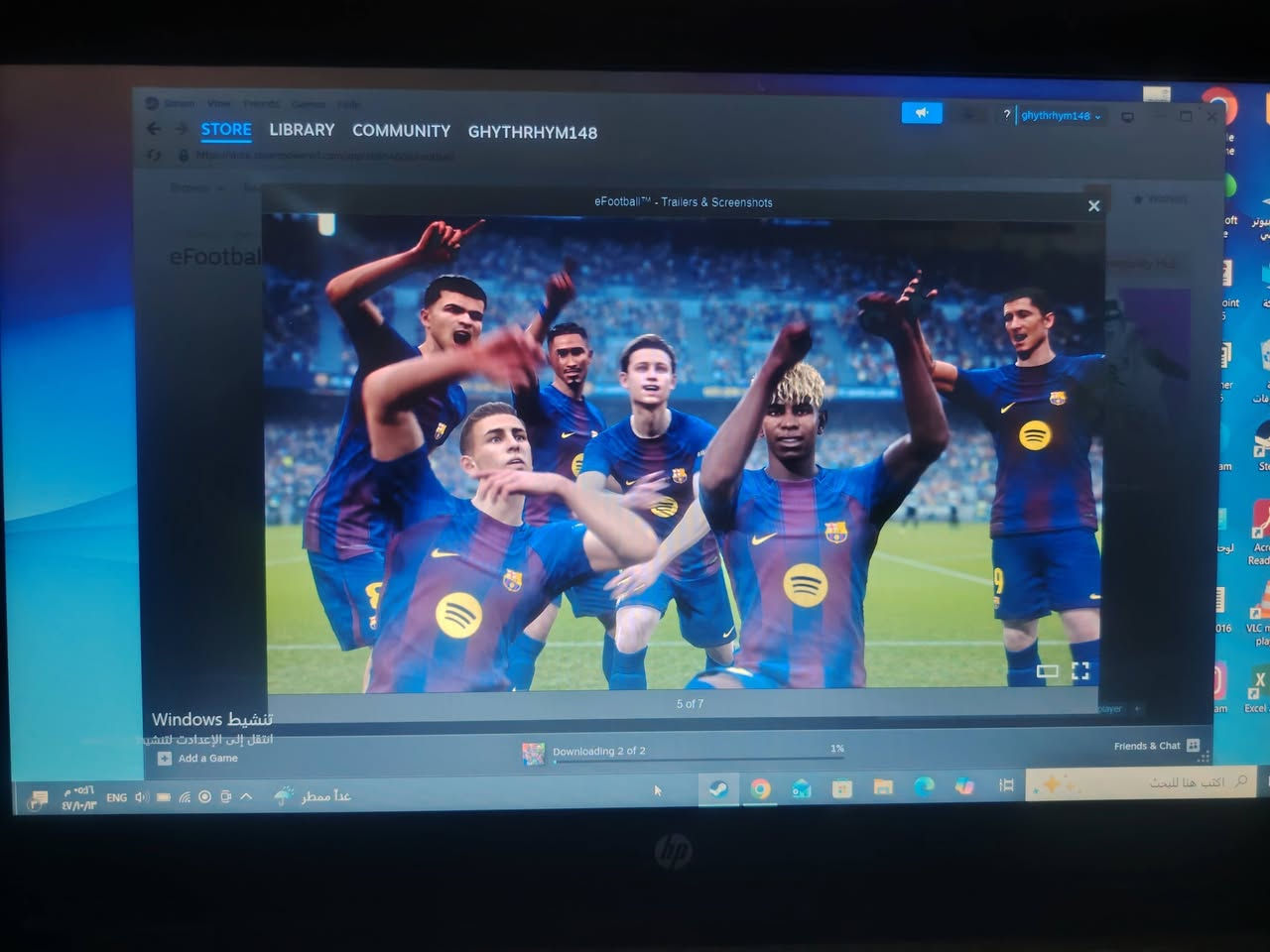This screenshot has width=1270, height=952.
Task: Open the taskbar clock and date
Action: click(78, 798)
